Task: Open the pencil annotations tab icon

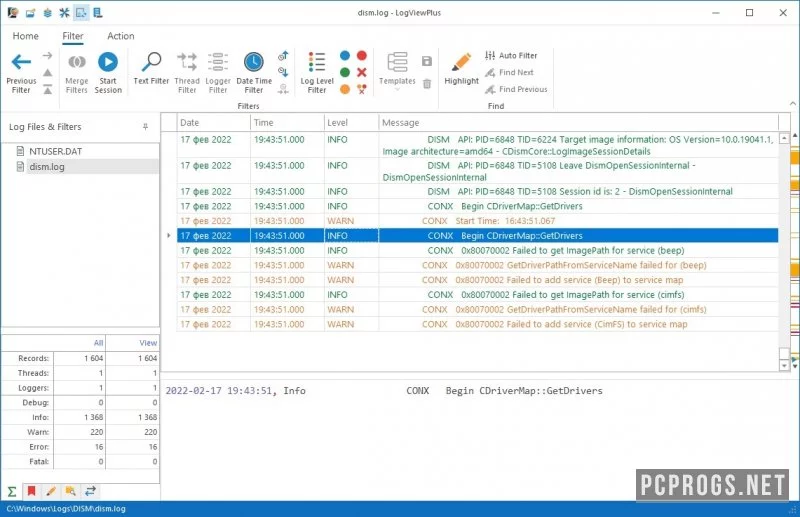Action: click(x=51, y=491)
